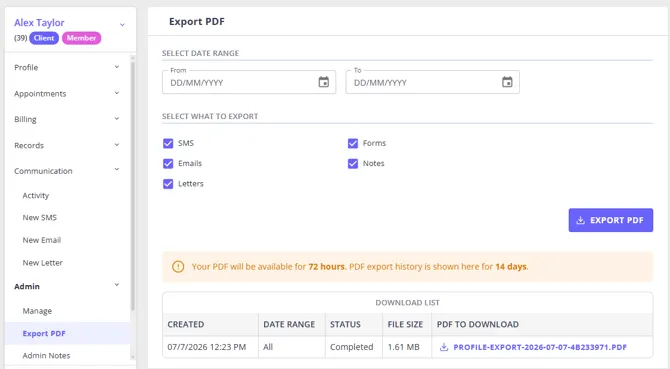
Task: Click the sidebar vertical scrollbar
Action: pyautogui.click(x=132, y=186)
